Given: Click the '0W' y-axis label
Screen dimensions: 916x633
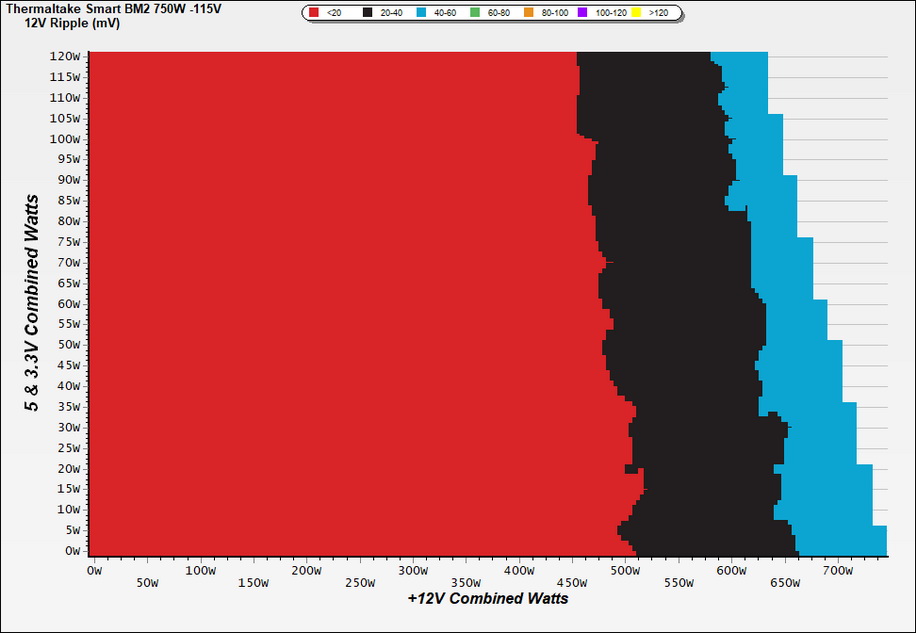Looking at the screenshot, I should (x=72, y=551).
